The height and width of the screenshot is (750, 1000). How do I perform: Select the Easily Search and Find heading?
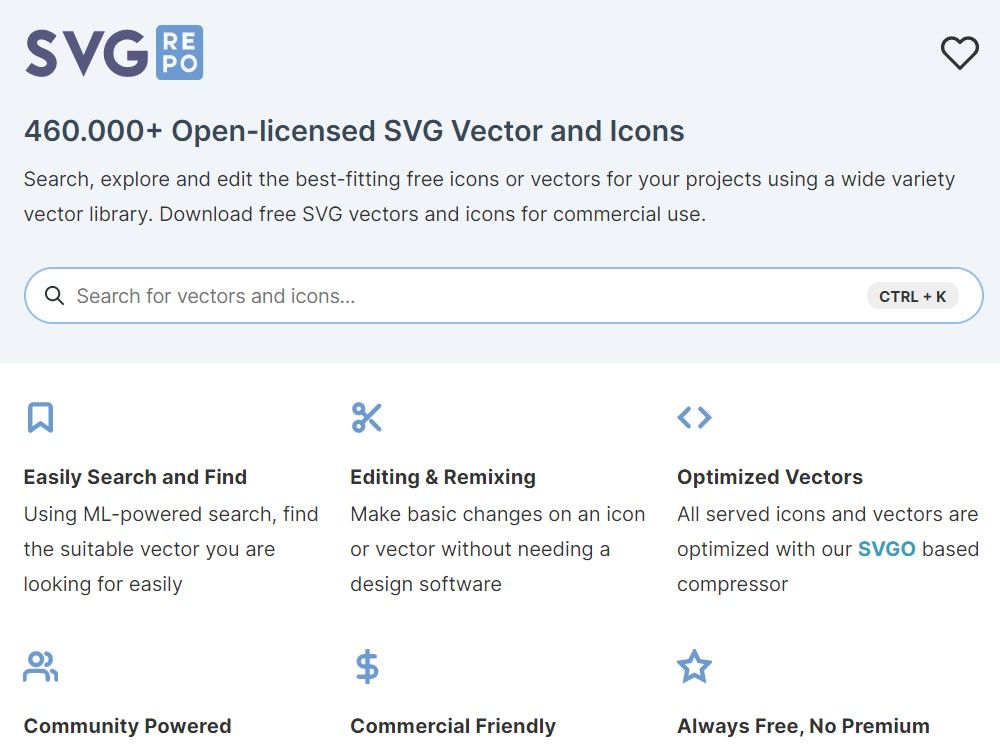pos(135,477)
